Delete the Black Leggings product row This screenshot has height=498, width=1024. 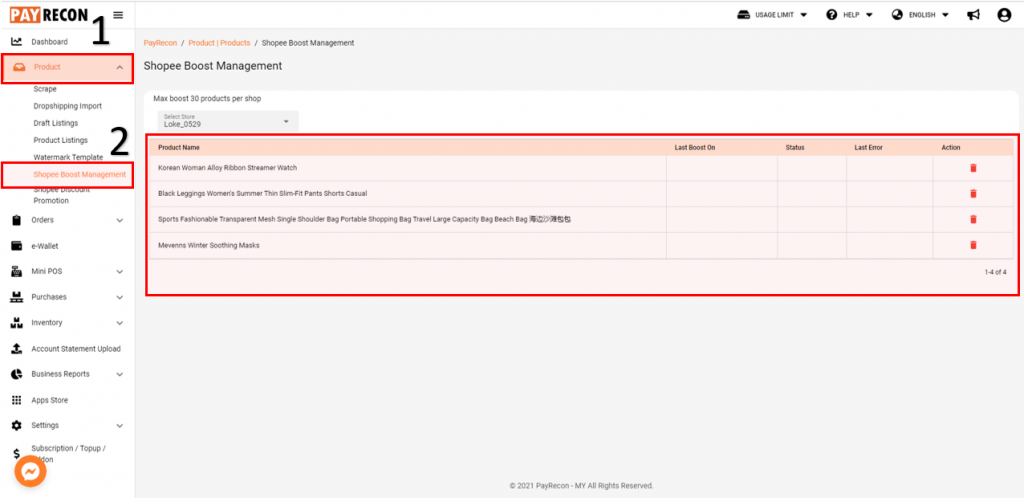coord(973,193)
